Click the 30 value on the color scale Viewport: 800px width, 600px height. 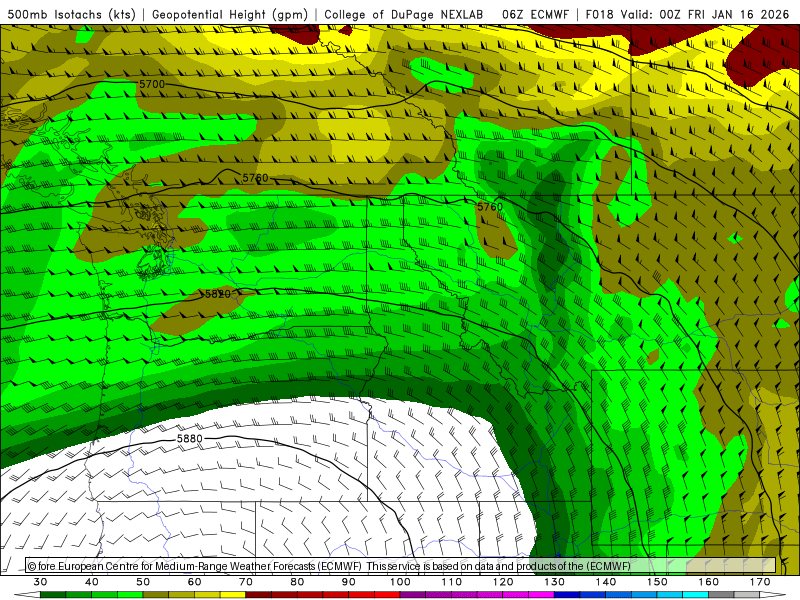click(40, 582)
